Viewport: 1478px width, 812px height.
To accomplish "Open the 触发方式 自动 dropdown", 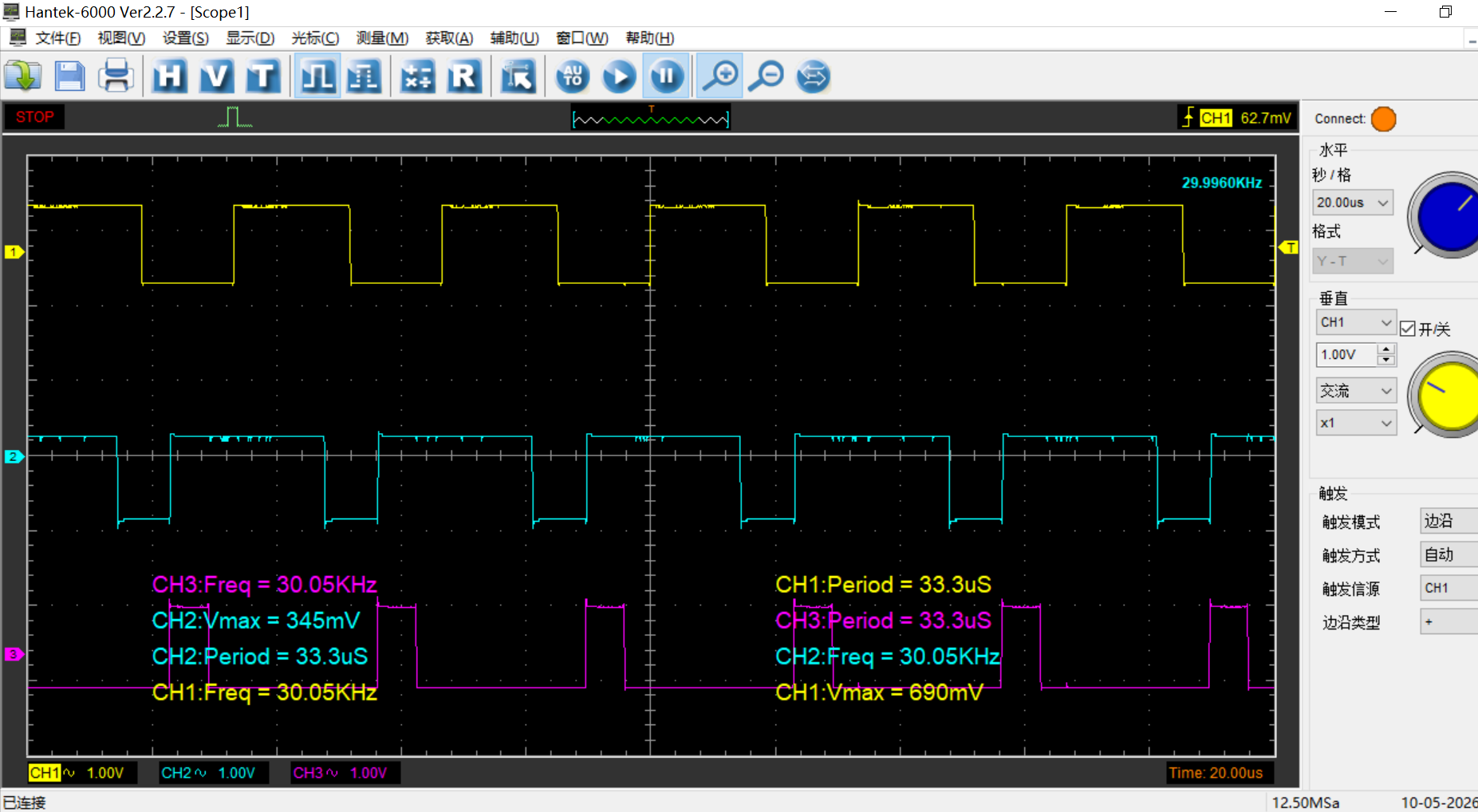I will (x=1448, y=554).
